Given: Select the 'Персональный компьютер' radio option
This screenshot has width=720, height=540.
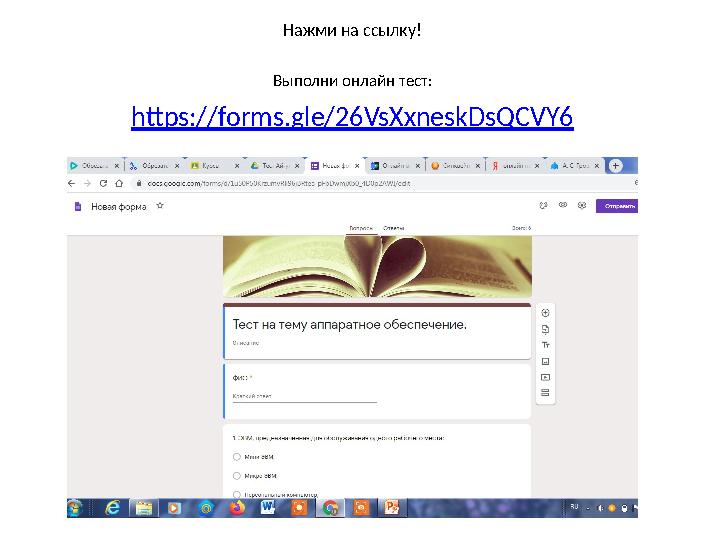Looking at the screenshot, I should 236,495.
